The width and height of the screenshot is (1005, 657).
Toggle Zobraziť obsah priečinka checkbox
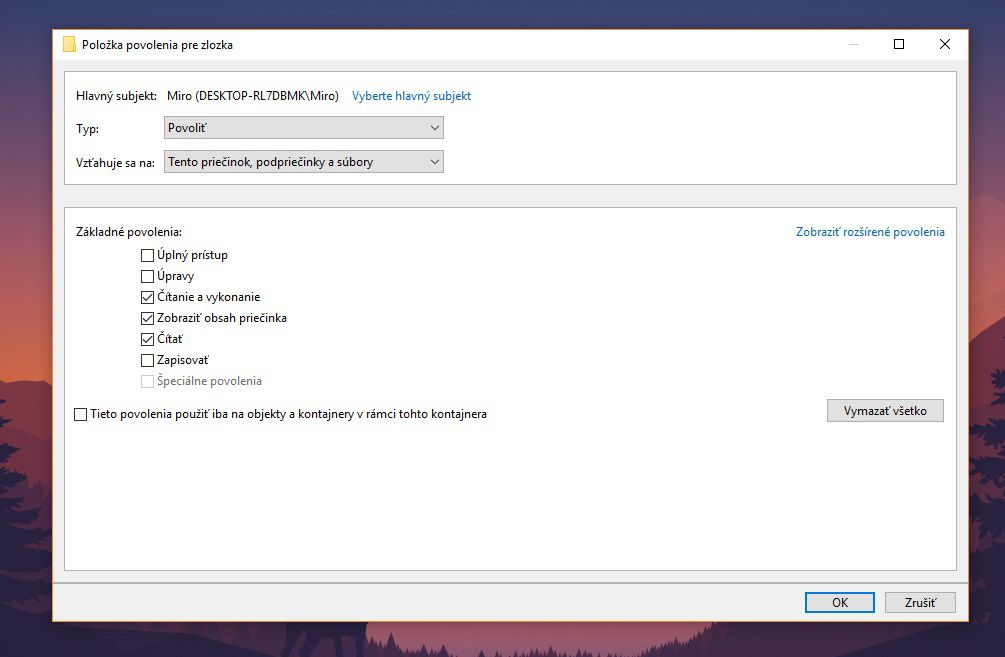147,318
